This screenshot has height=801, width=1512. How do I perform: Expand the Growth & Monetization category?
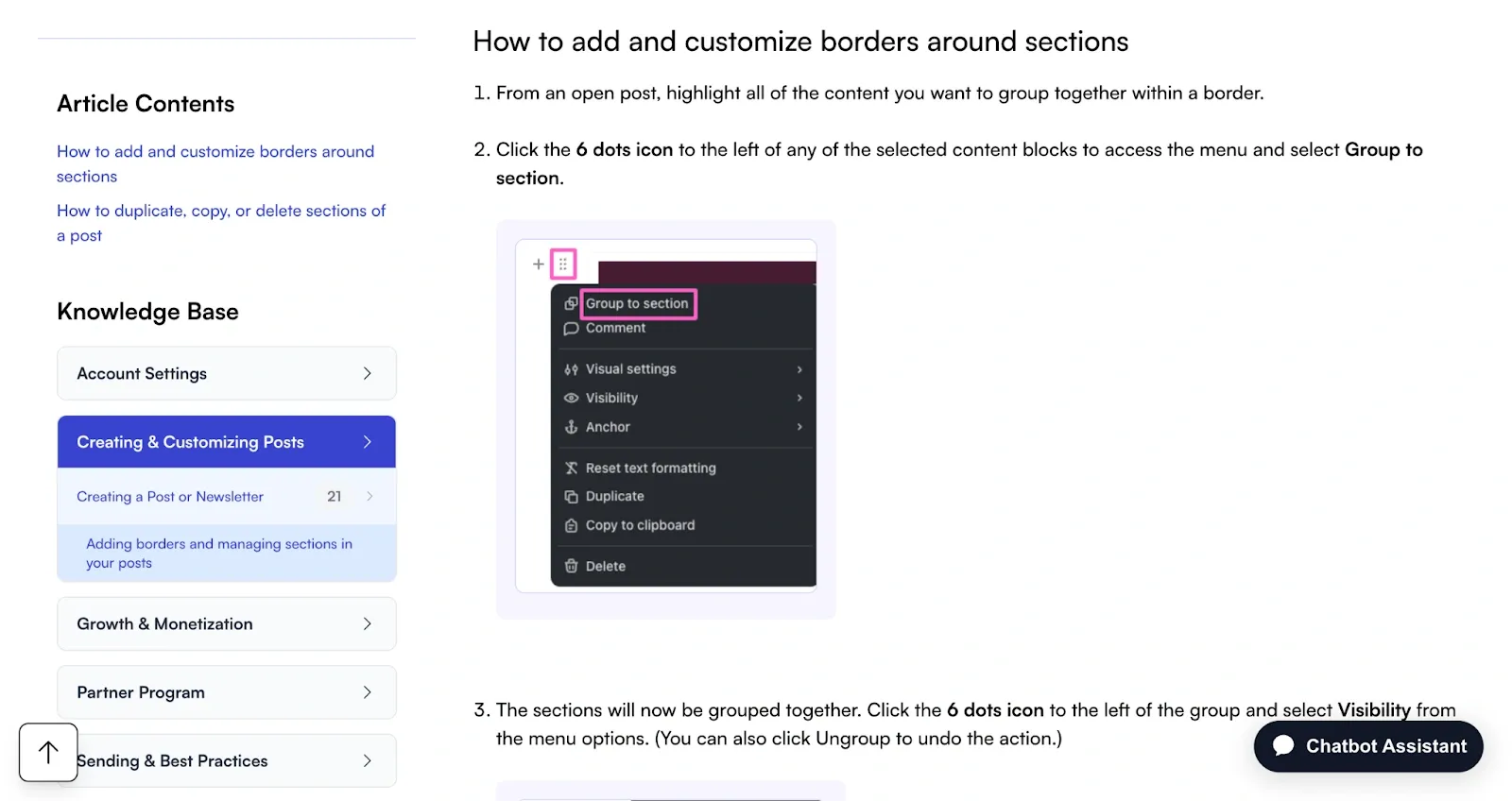(226, 623)
